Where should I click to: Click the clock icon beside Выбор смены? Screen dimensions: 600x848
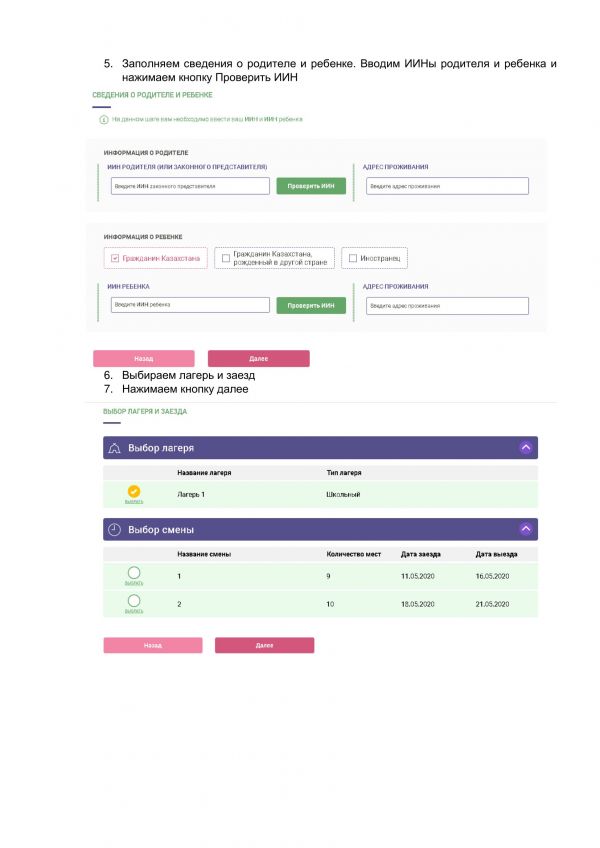point(115,529)
